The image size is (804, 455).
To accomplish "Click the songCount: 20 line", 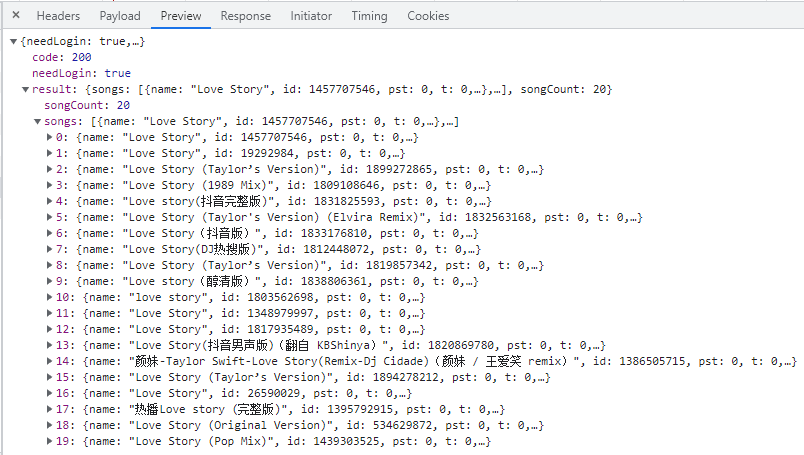I will pyautogui.click(x=87, y=105).
